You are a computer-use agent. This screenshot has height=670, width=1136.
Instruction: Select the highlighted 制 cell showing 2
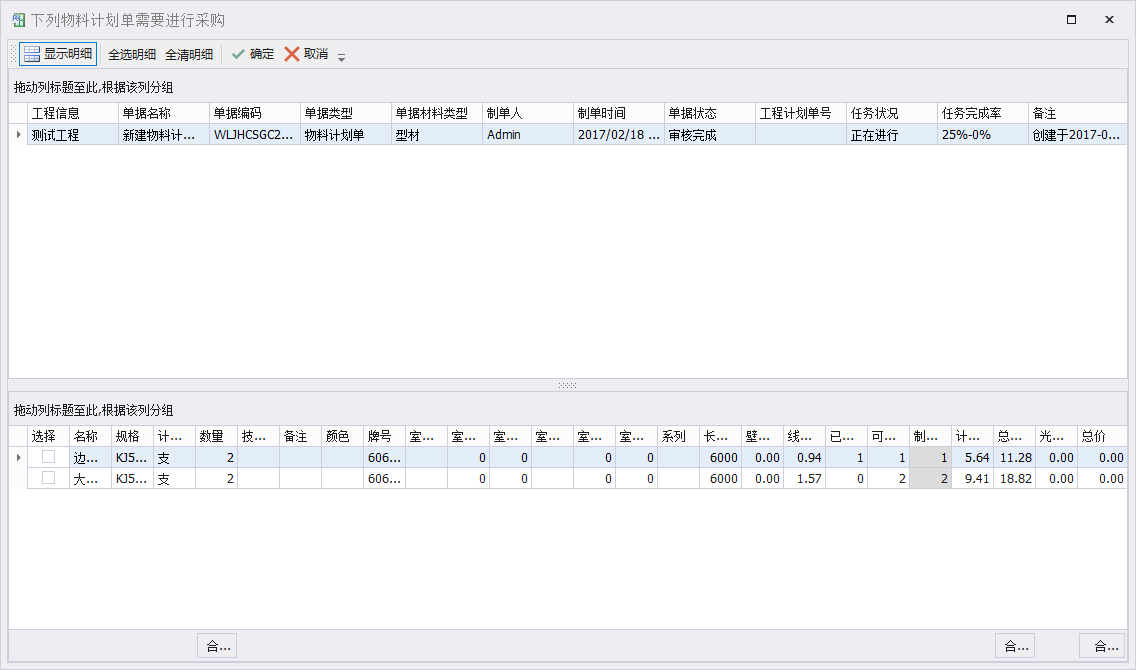(x=930, y=479)
